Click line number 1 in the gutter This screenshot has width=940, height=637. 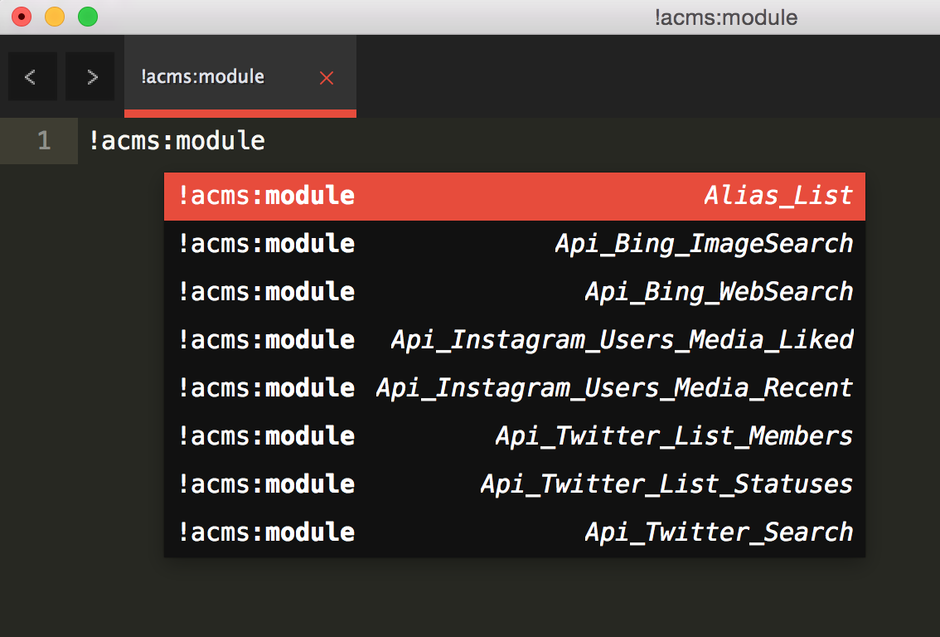tap(43, 141)
